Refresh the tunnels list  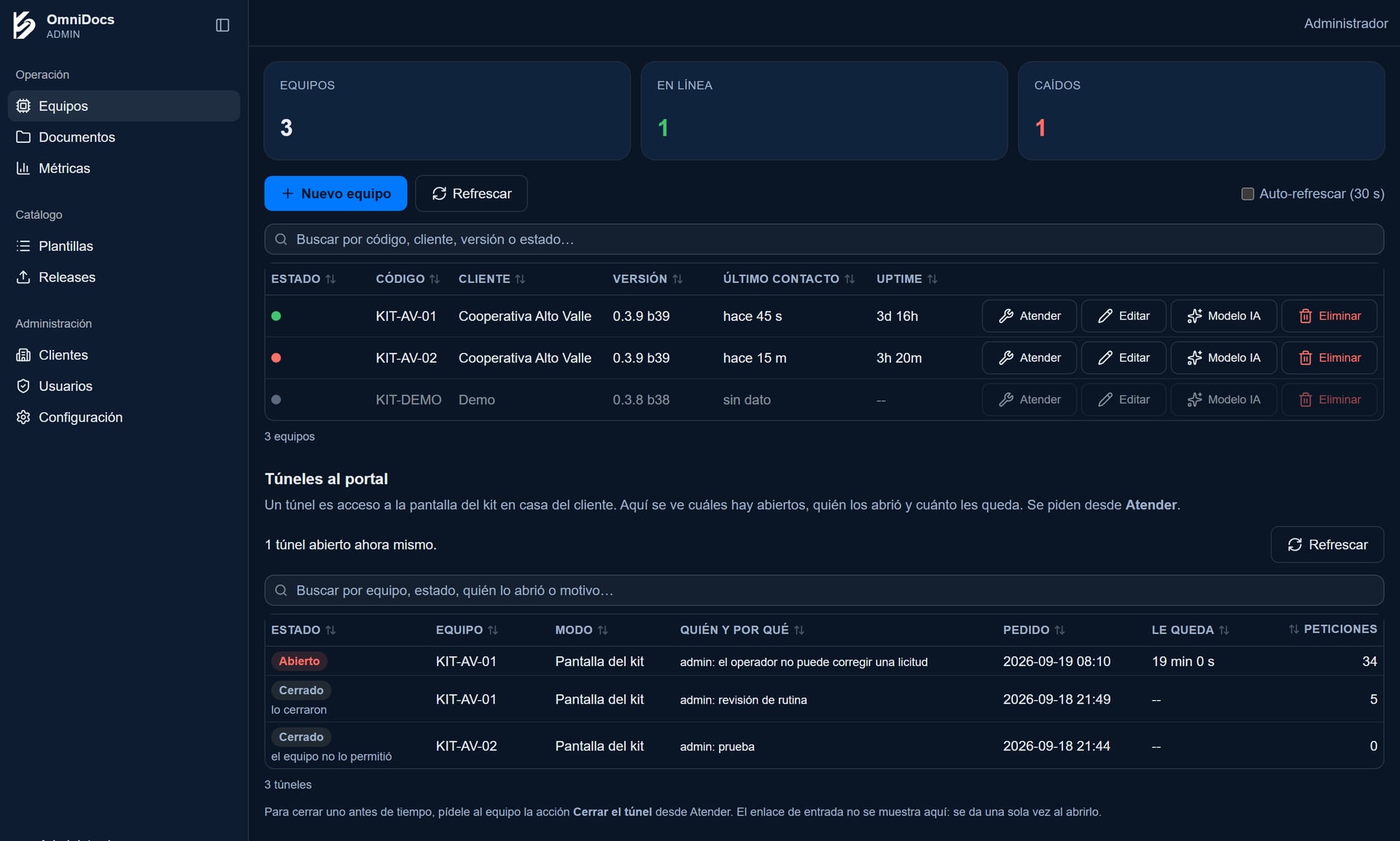tap(1327, 545)
